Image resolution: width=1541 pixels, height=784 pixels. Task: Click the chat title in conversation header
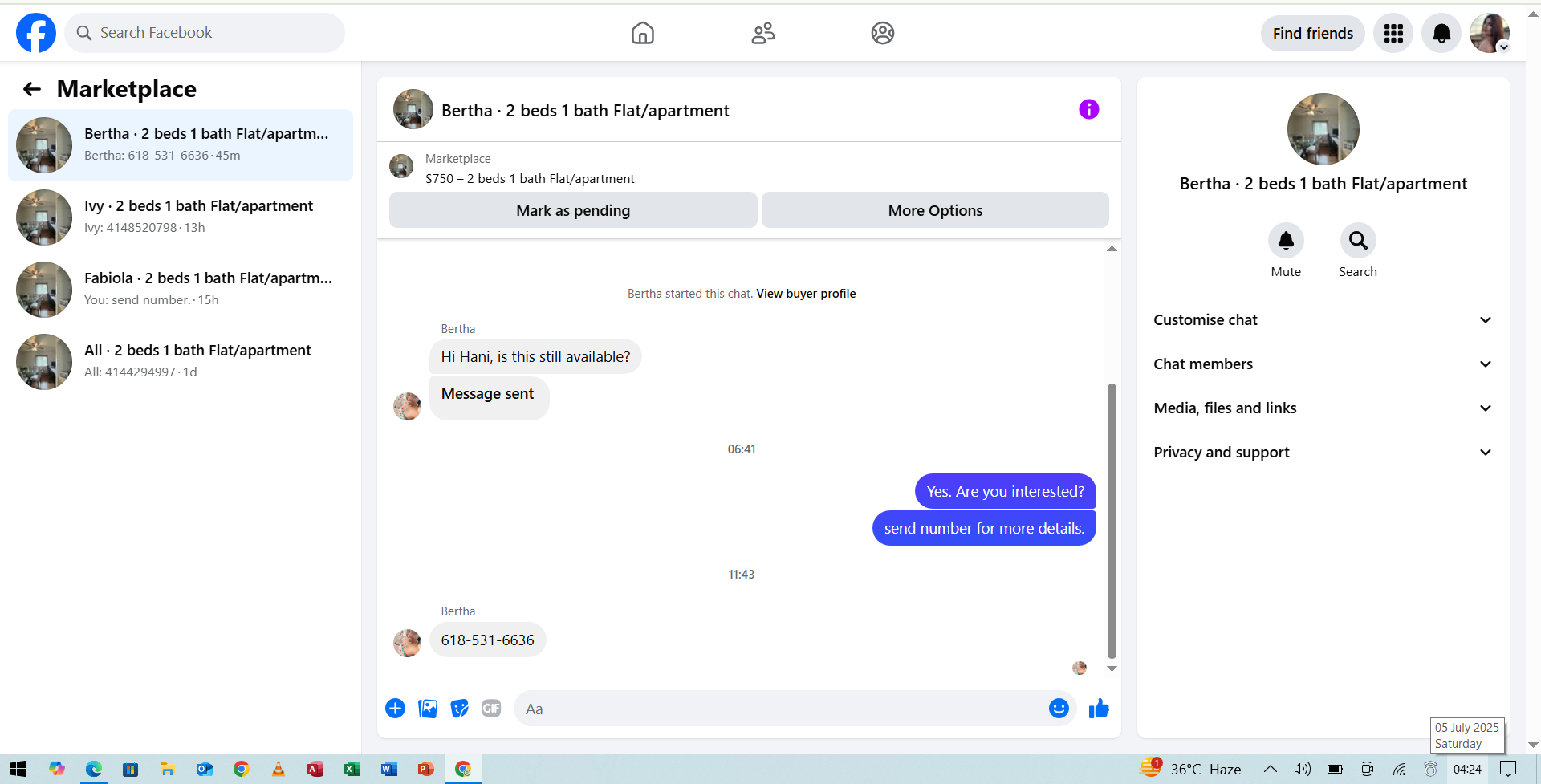585,111
